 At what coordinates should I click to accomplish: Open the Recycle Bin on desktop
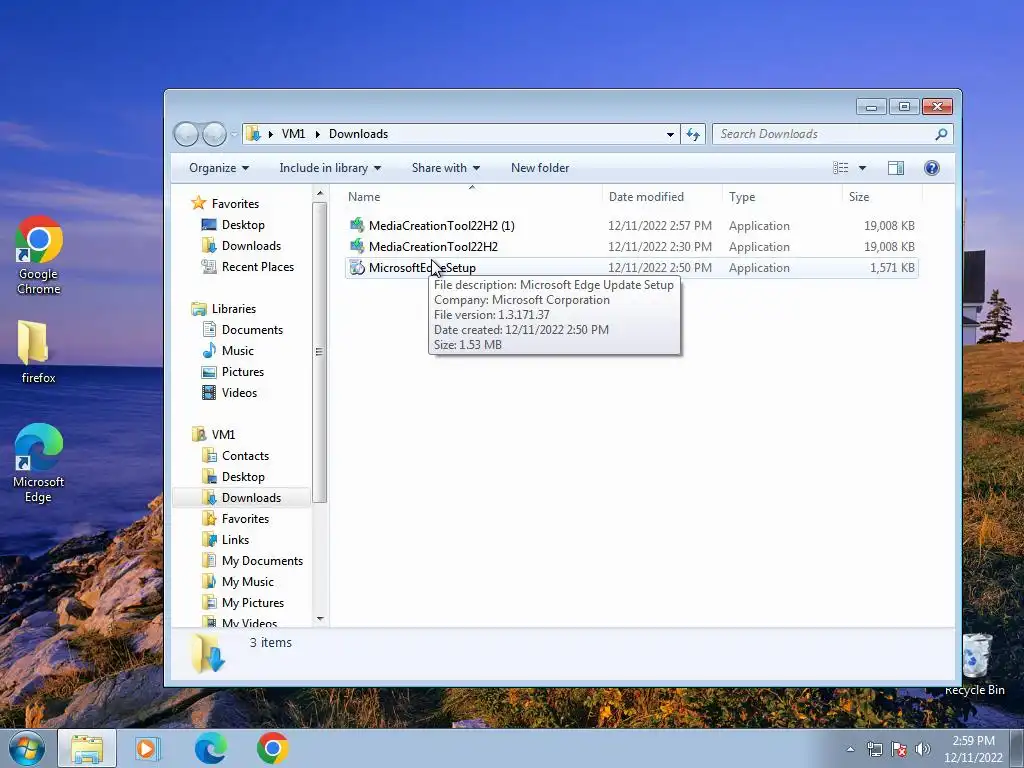974,663
